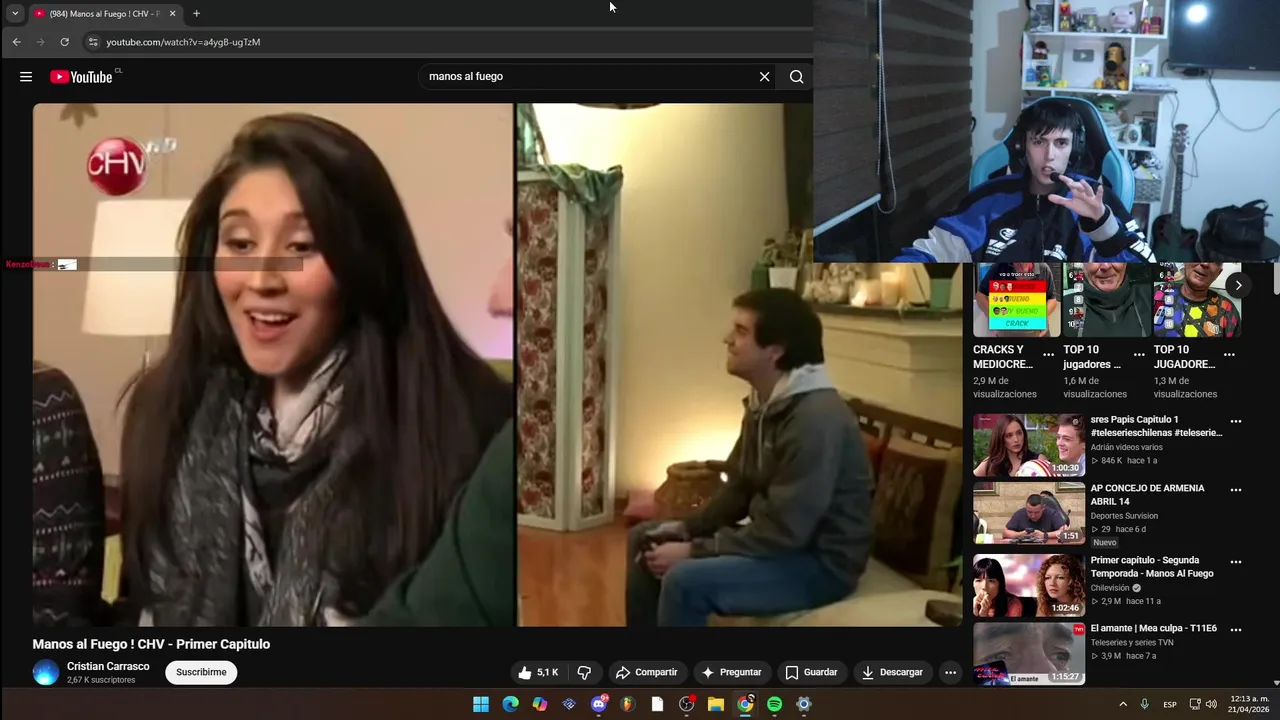The height and width of the screenshot is (720, 1280).
Task: Open options for 'Primer capítulo - Segunda Temporada' video
Action: [x=1236, y=562]
